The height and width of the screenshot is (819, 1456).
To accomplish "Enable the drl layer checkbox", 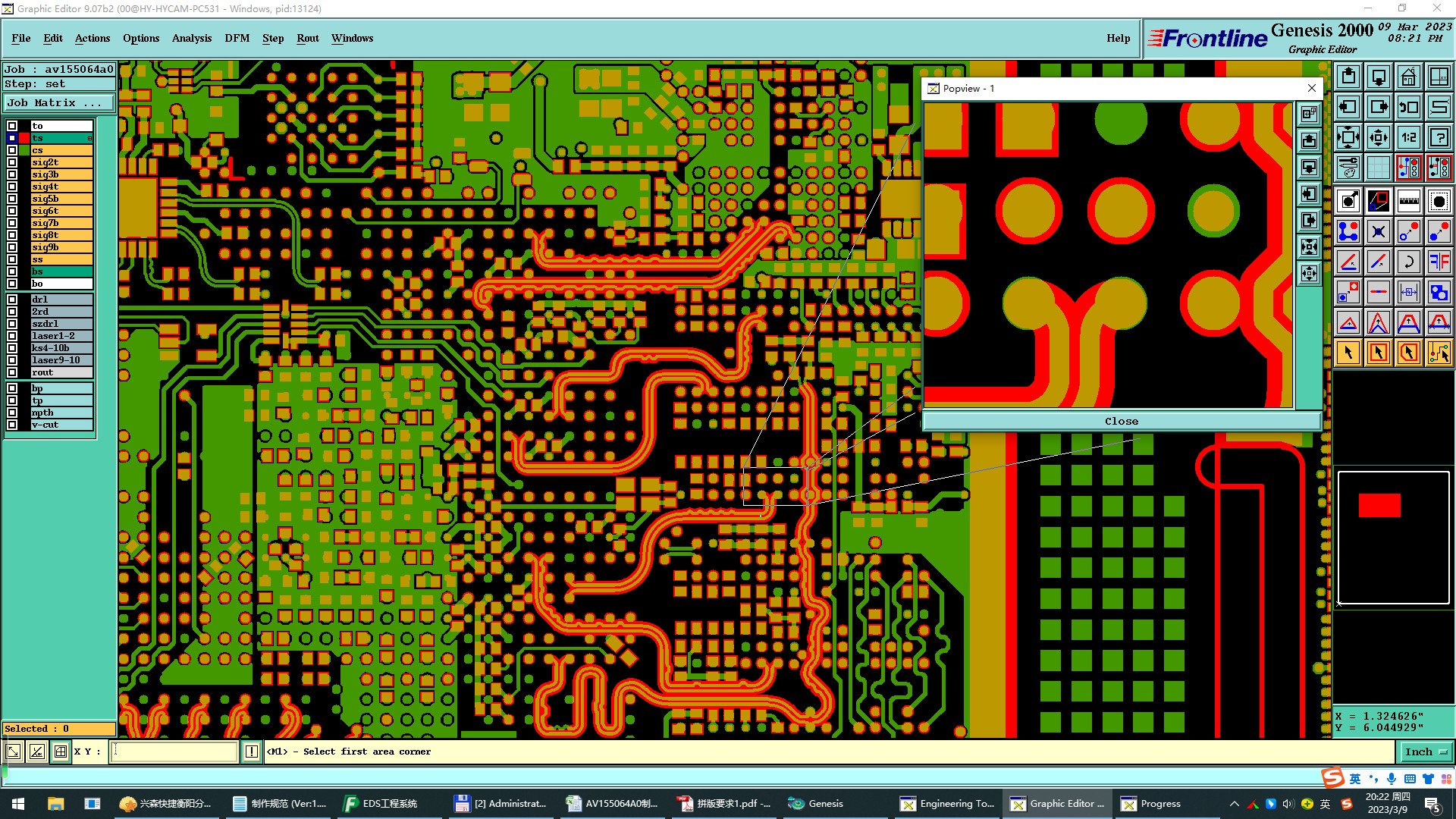I will click(x=12, y=300).
